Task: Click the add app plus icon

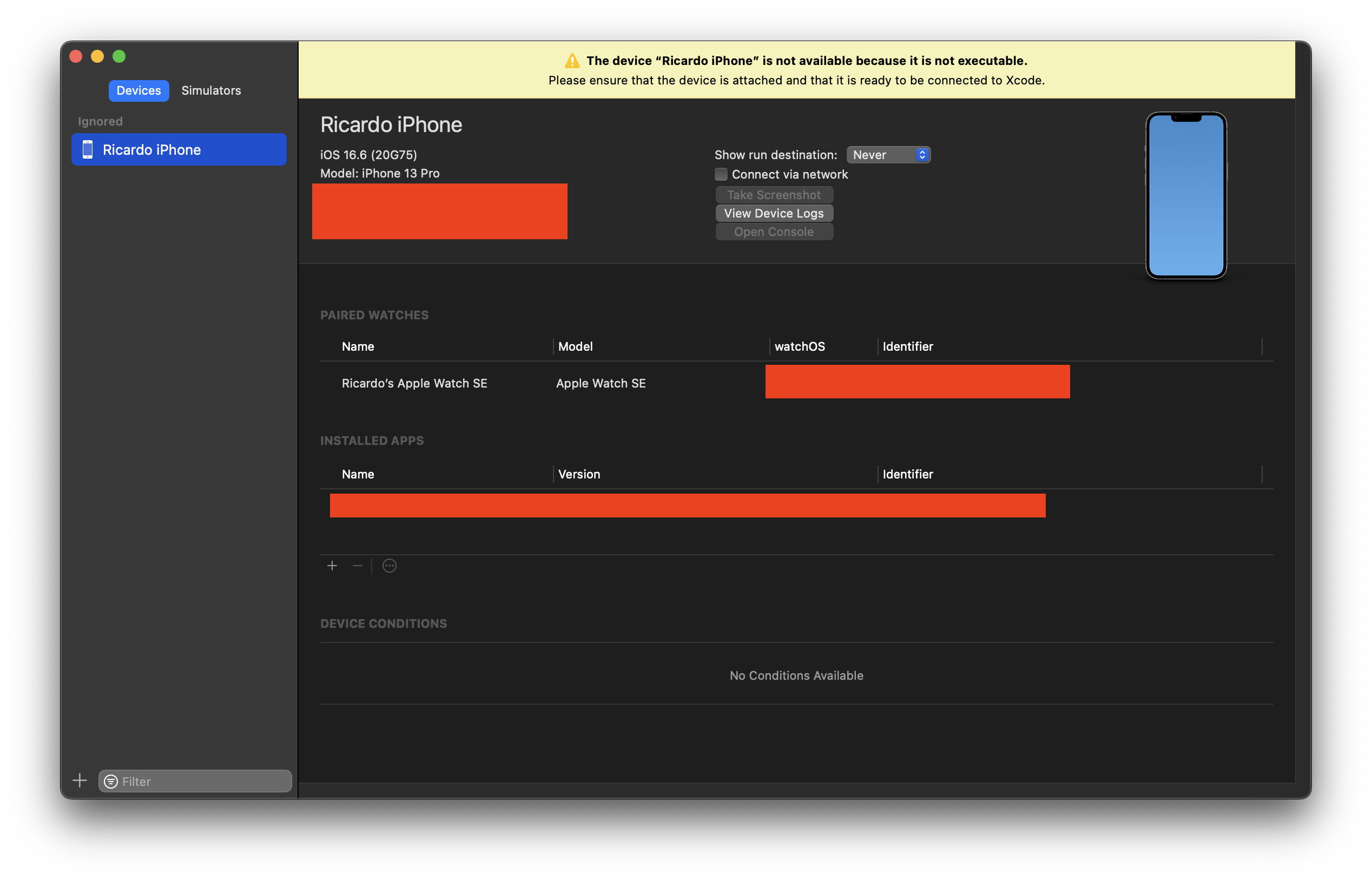Action: click(332, 566)
